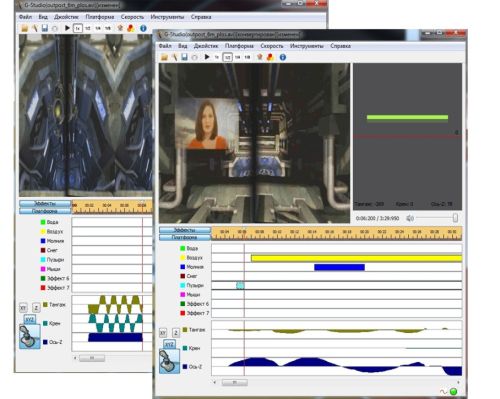Click the blue info icon in front window toolbar
The width and height of the screenshot is (500, 399).
tap(283, 57)
